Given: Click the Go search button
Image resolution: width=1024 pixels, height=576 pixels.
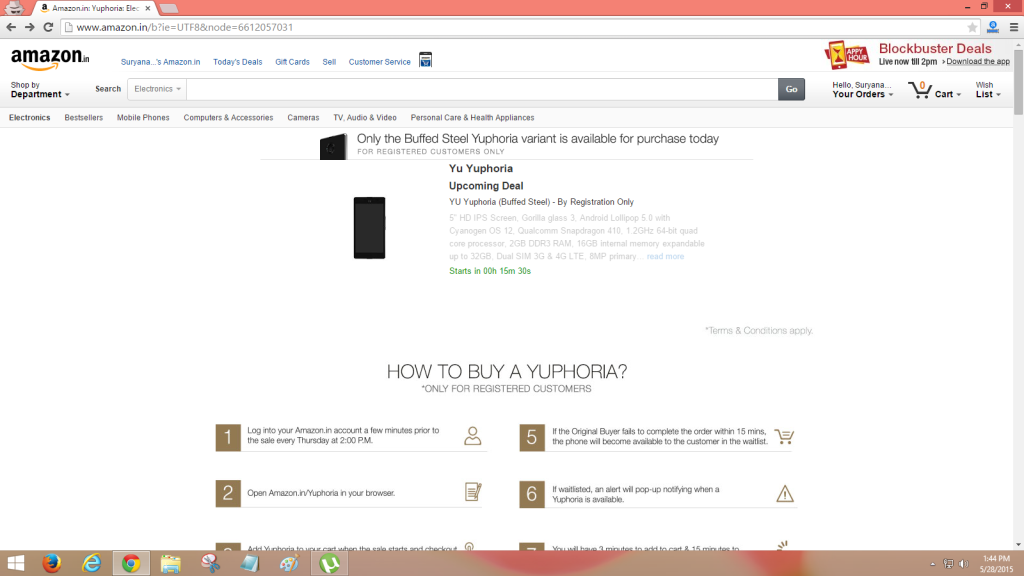Looking at the screenshot, I should coord(791,89).
